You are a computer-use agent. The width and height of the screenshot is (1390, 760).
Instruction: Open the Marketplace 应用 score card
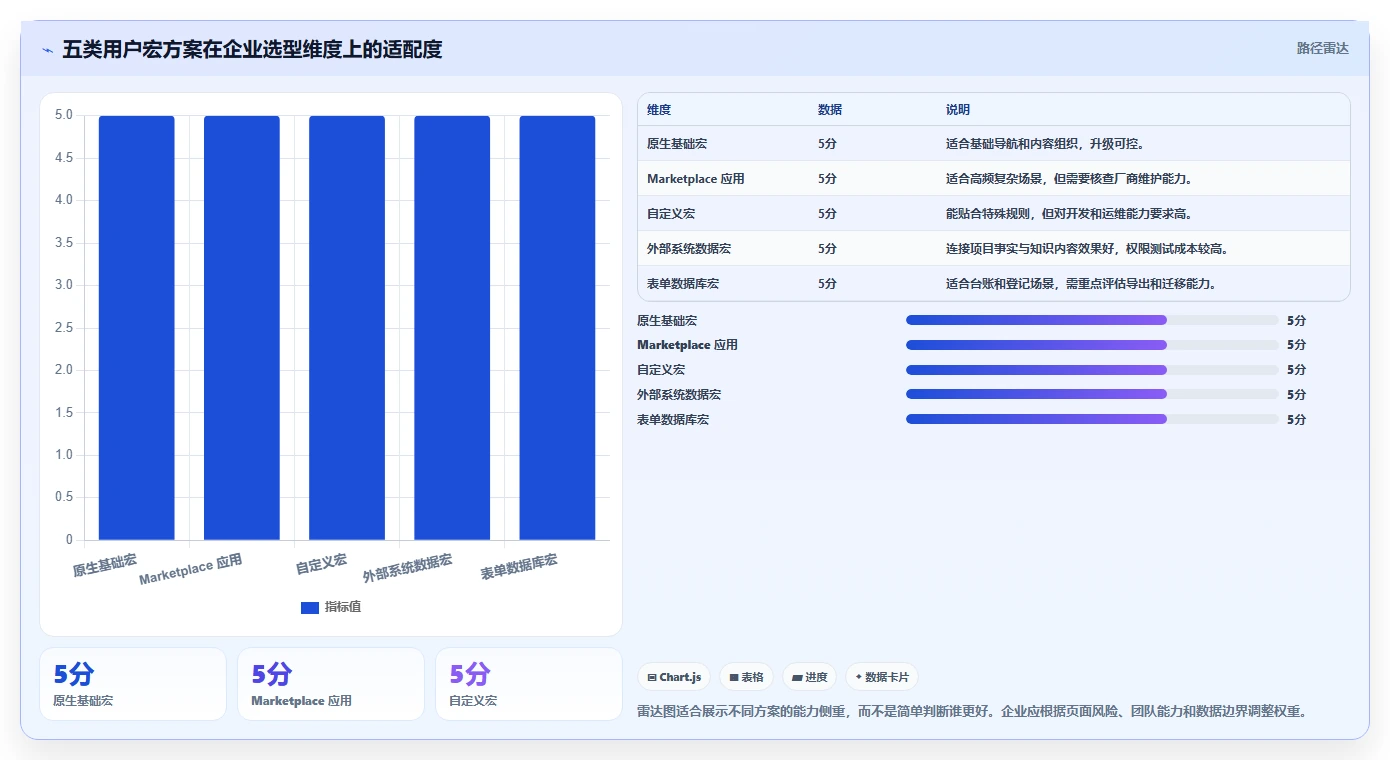[331, 684]
